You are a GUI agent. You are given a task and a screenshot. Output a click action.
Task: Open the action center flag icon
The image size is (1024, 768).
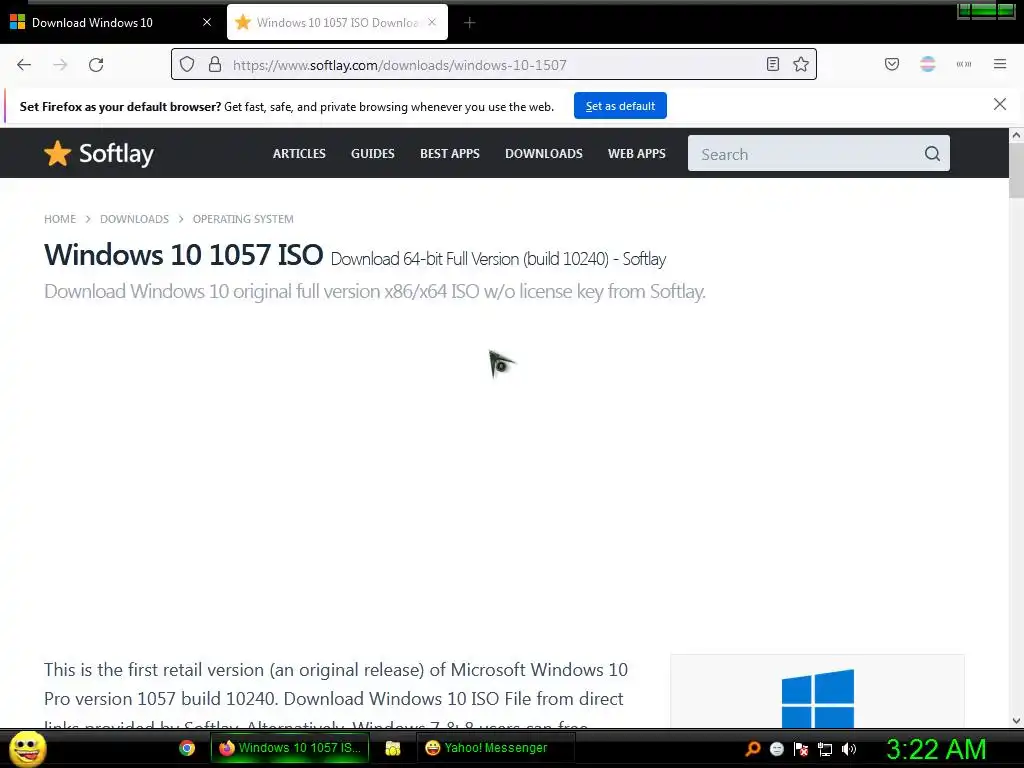(x=801, y=749)
